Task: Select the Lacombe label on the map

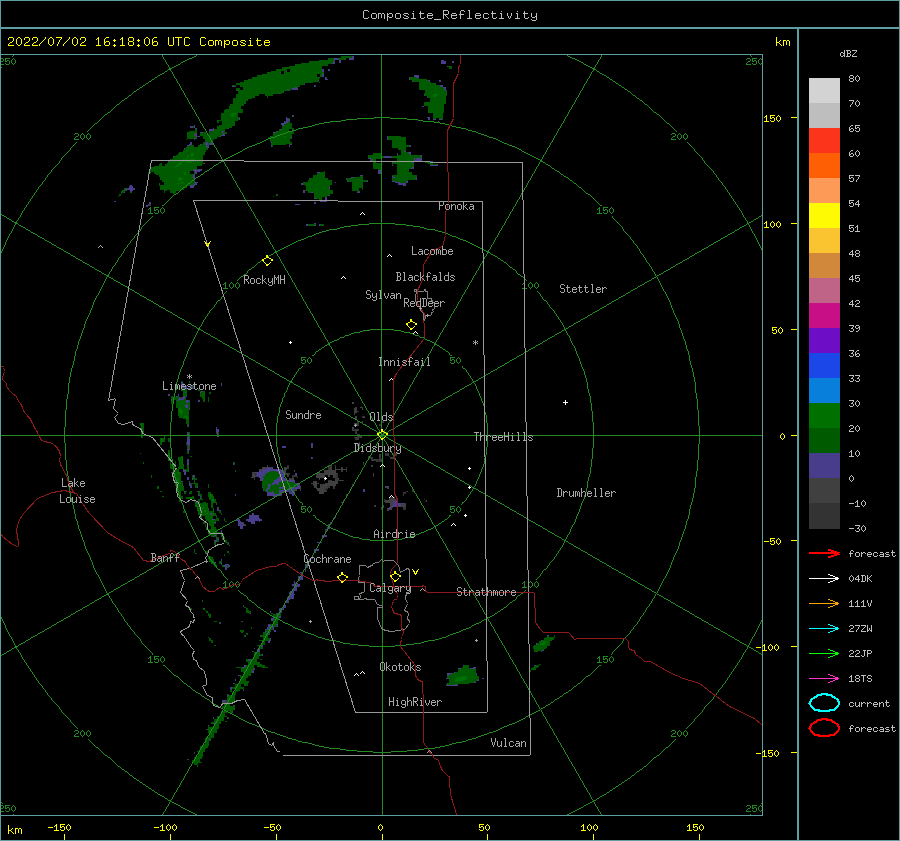Action: [x=432, y=251]
